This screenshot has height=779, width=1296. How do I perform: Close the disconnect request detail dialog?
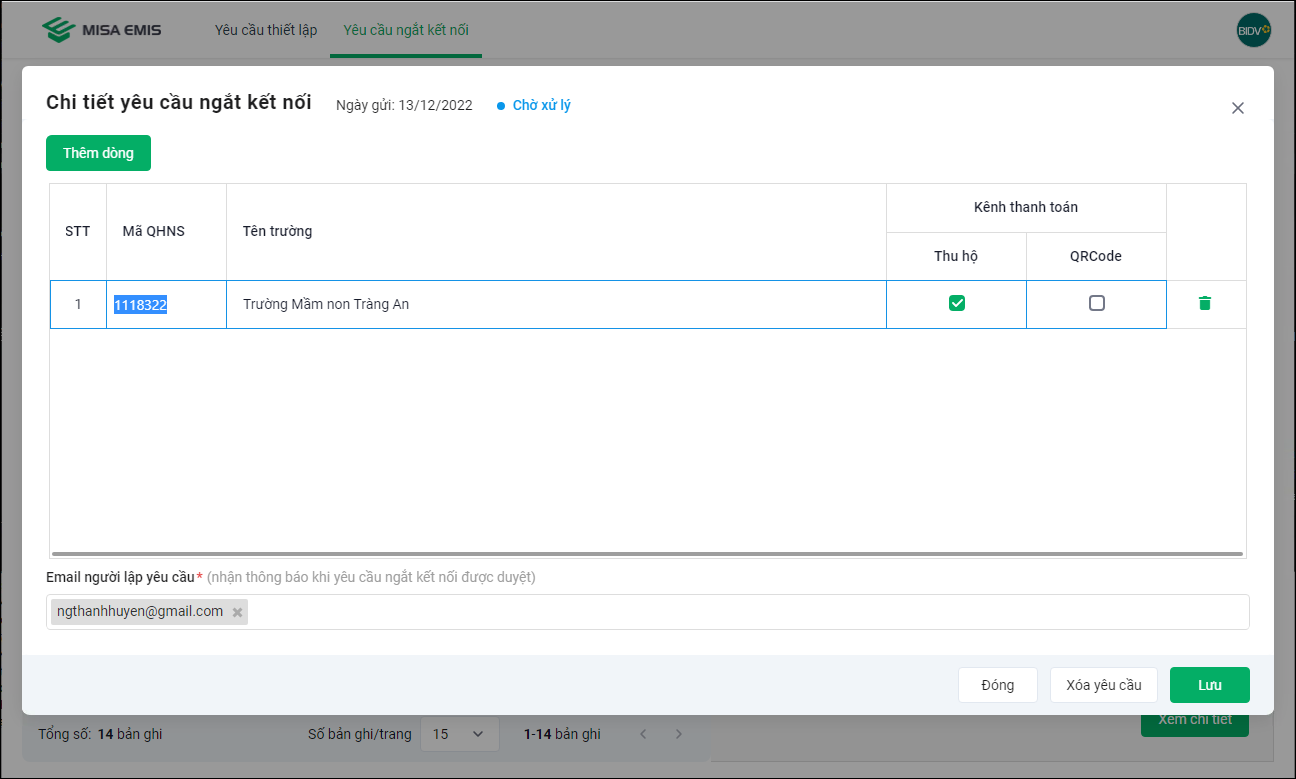(1238, 108)
